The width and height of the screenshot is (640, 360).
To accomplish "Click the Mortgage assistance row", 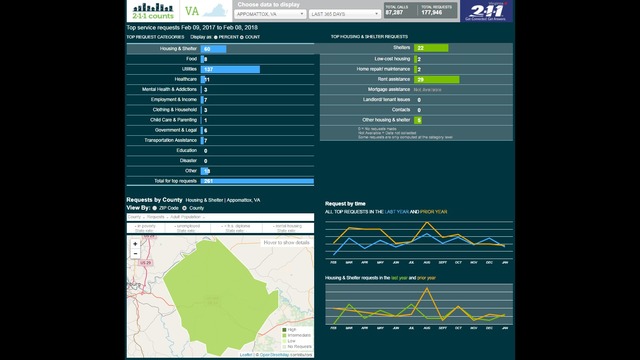I will click(416, 89).
